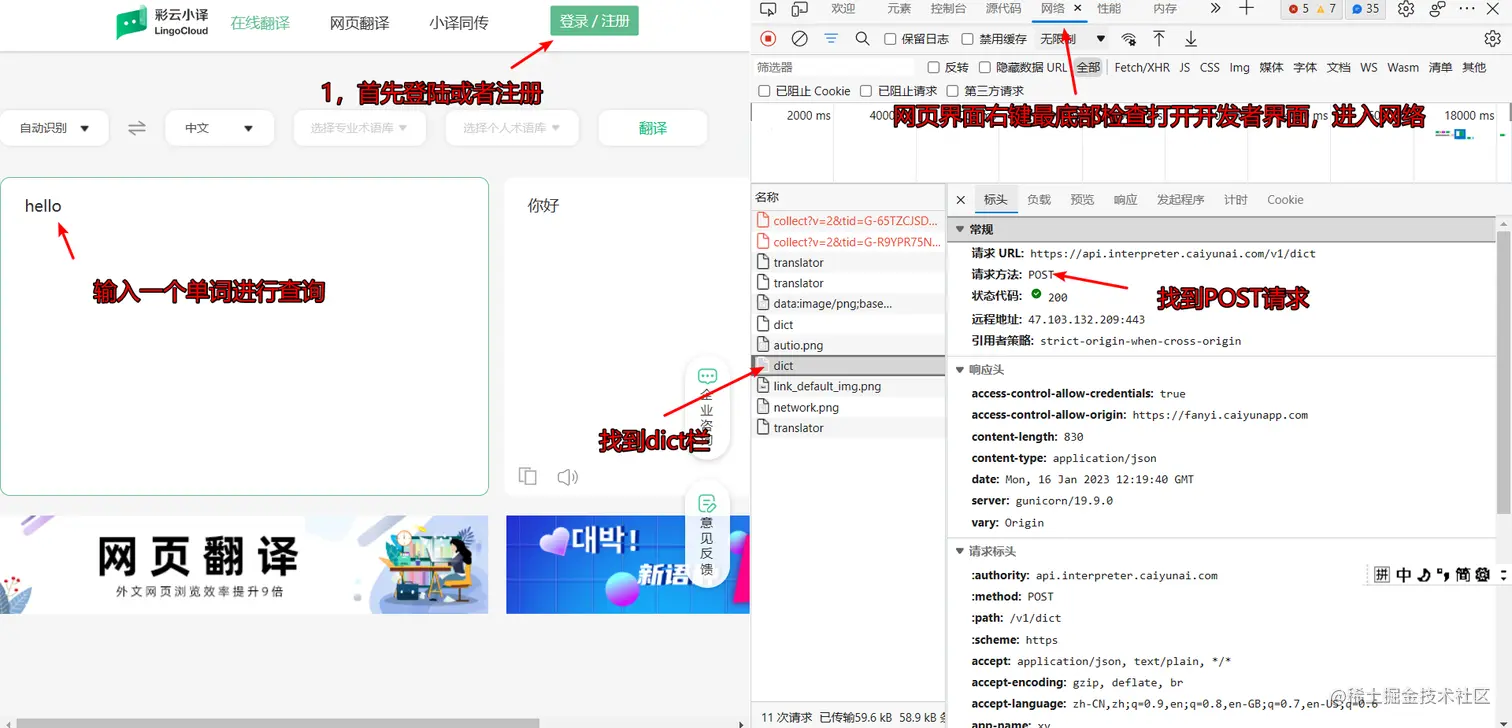Open DevTools settings gear in the top bar
This screenshot has height=728, width=1512.
[1406, 9]
